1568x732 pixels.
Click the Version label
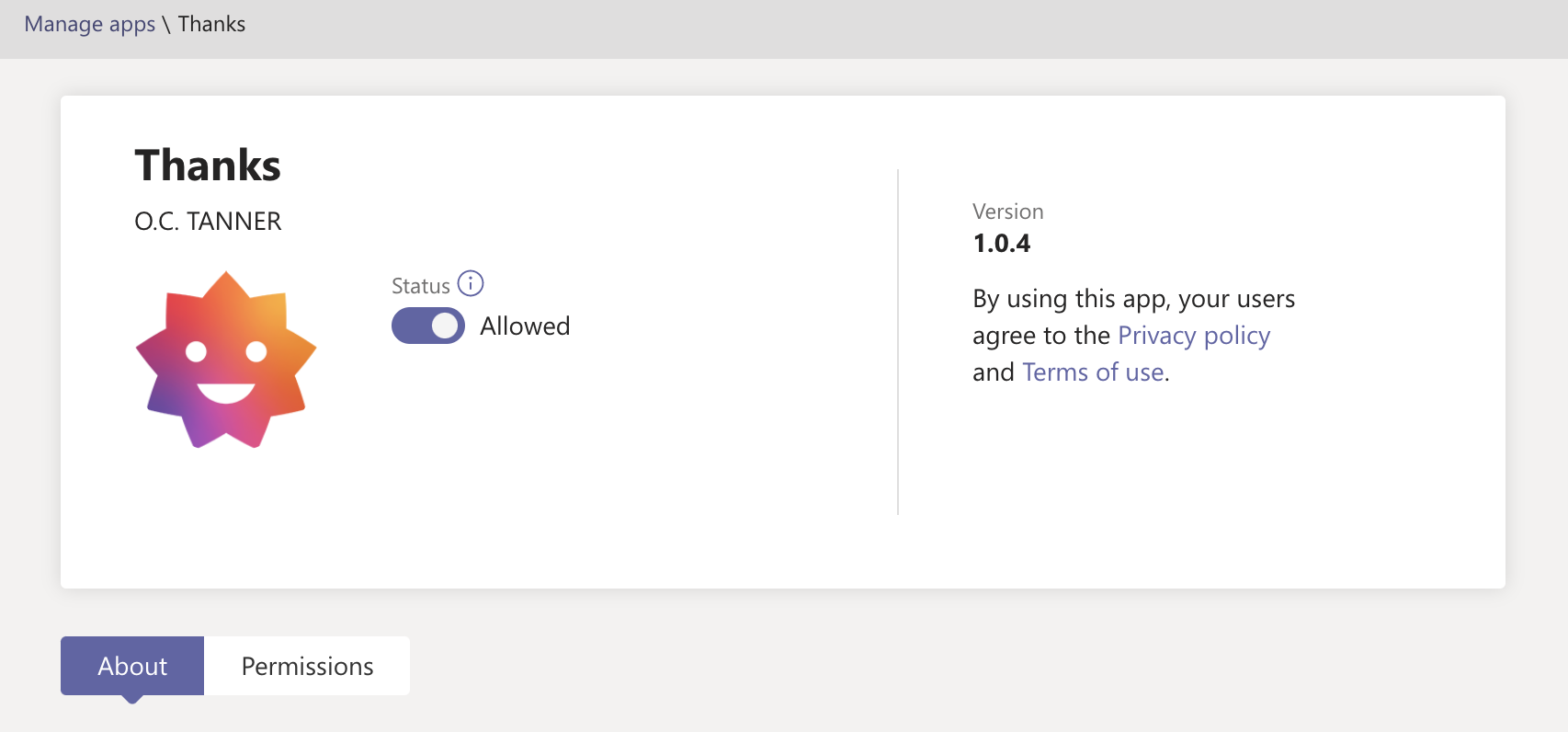(x=1007, y=212)
